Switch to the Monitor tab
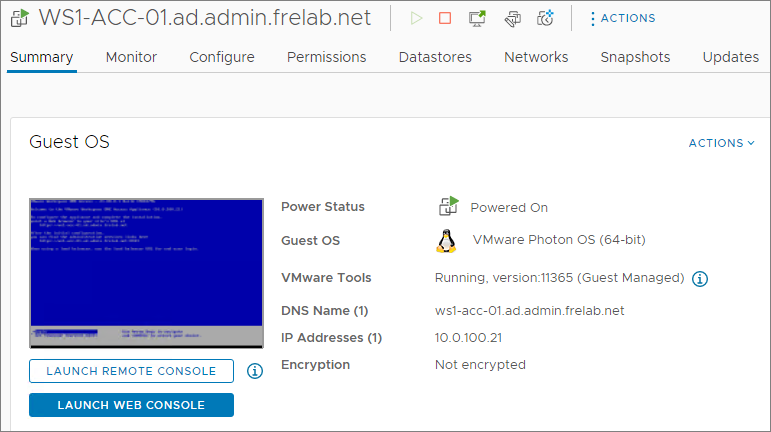This screenshot has height=432, width=771. coord(131,57)
